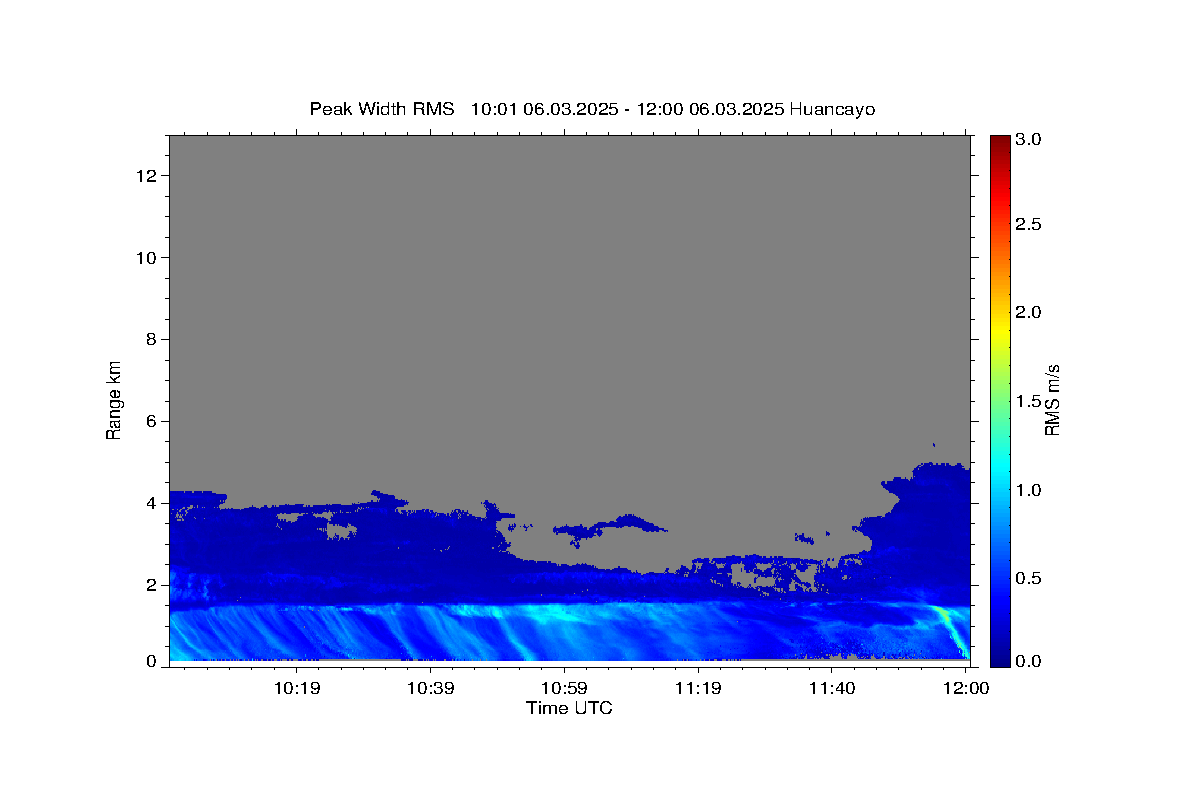Click the colorbar value 2.0
This screenshot has height=800, width=1200.
1030,312
